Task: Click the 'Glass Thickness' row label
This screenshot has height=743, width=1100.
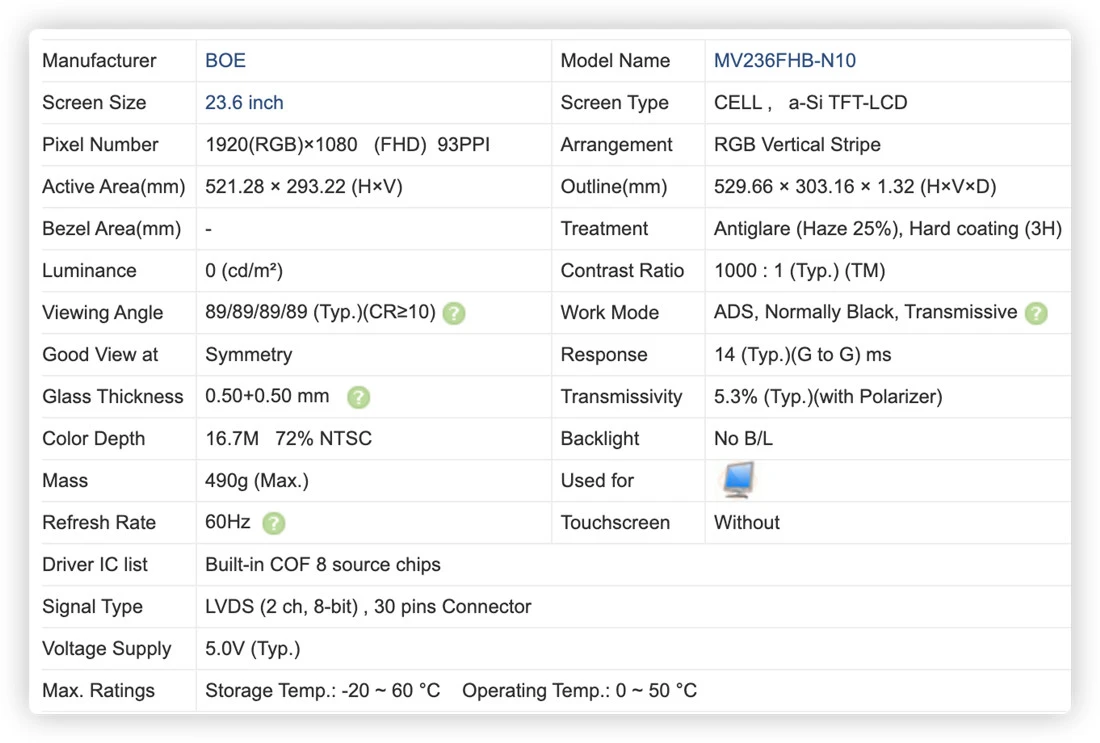Action: click(x=112, y=396)
